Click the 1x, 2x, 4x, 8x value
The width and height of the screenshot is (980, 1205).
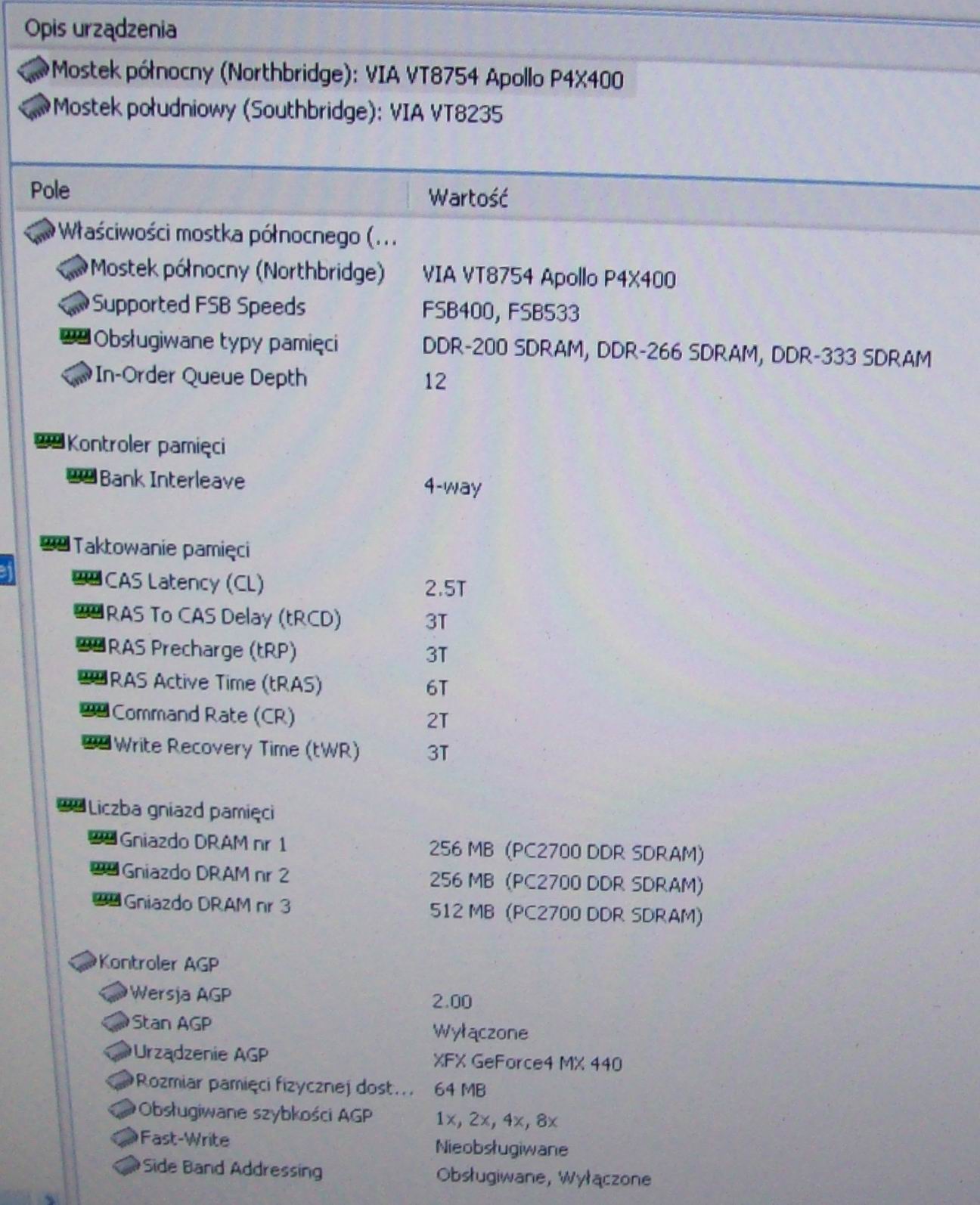click(497, 1120)
